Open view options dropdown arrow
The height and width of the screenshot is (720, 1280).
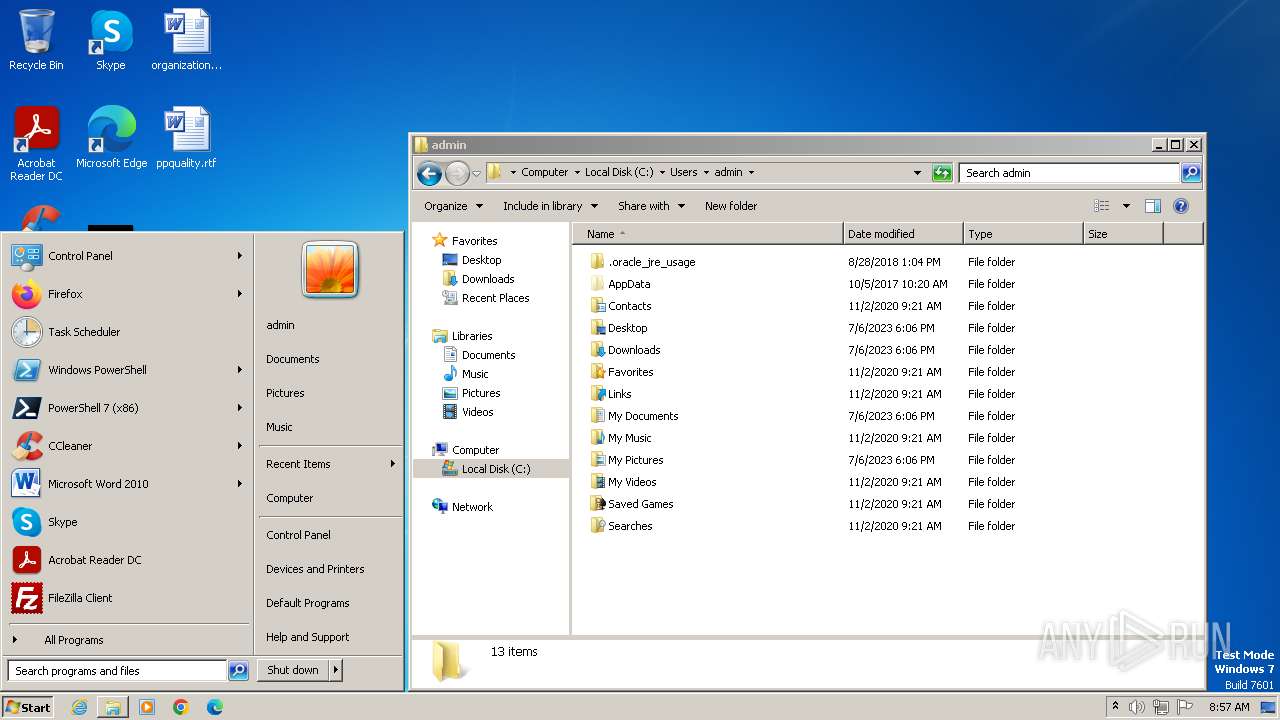click(1126, 206)
